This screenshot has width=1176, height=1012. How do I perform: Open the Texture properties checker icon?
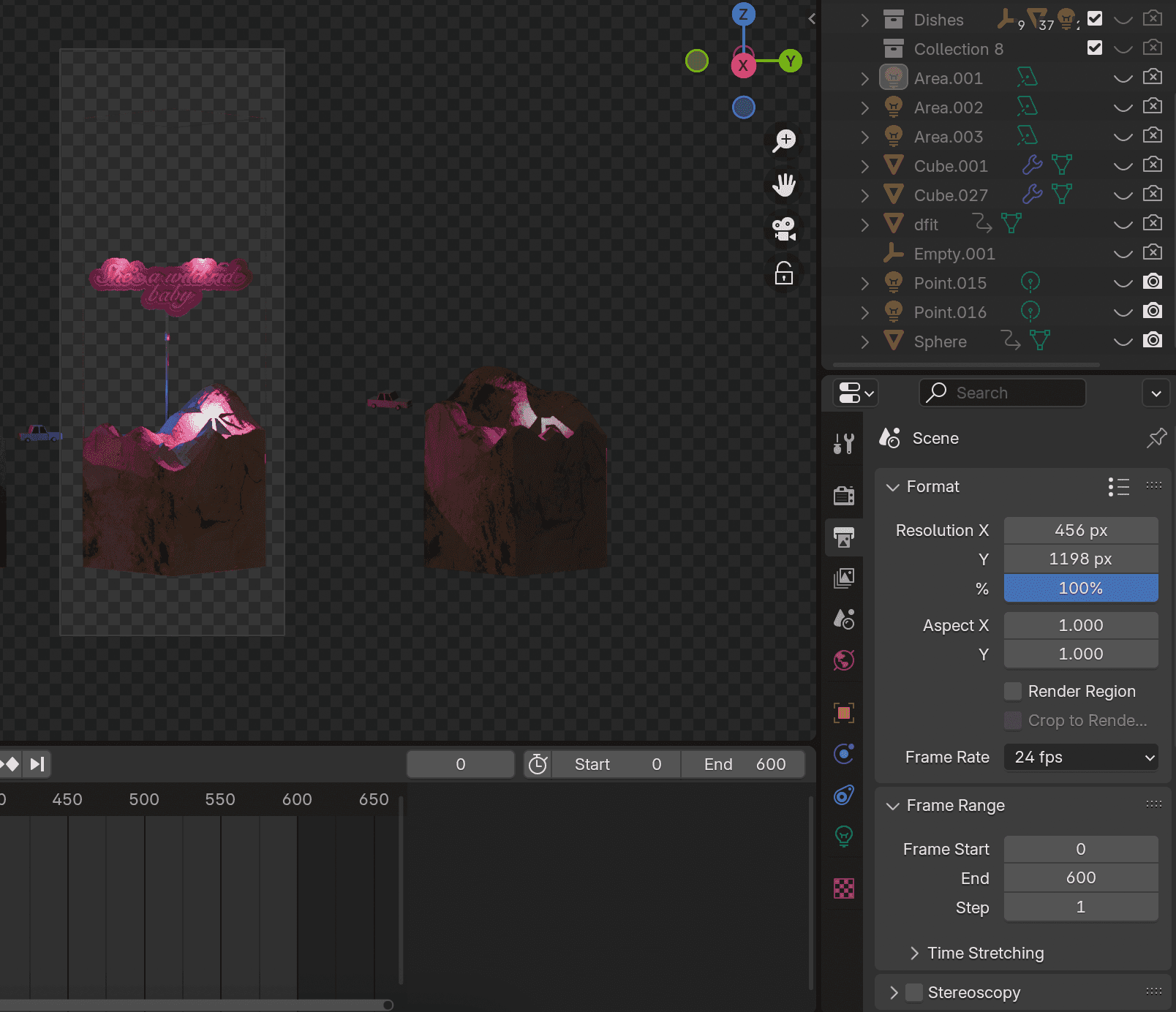point(844,888)
